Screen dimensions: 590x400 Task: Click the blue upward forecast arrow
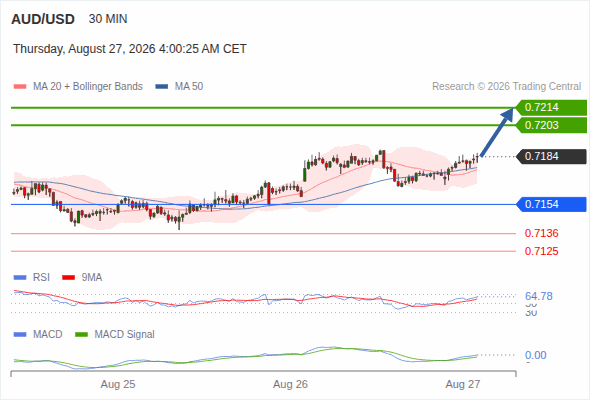496,132
